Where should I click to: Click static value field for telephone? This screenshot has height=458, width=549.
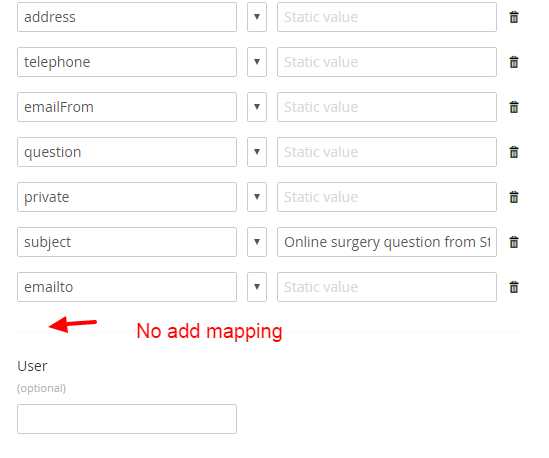387,62
